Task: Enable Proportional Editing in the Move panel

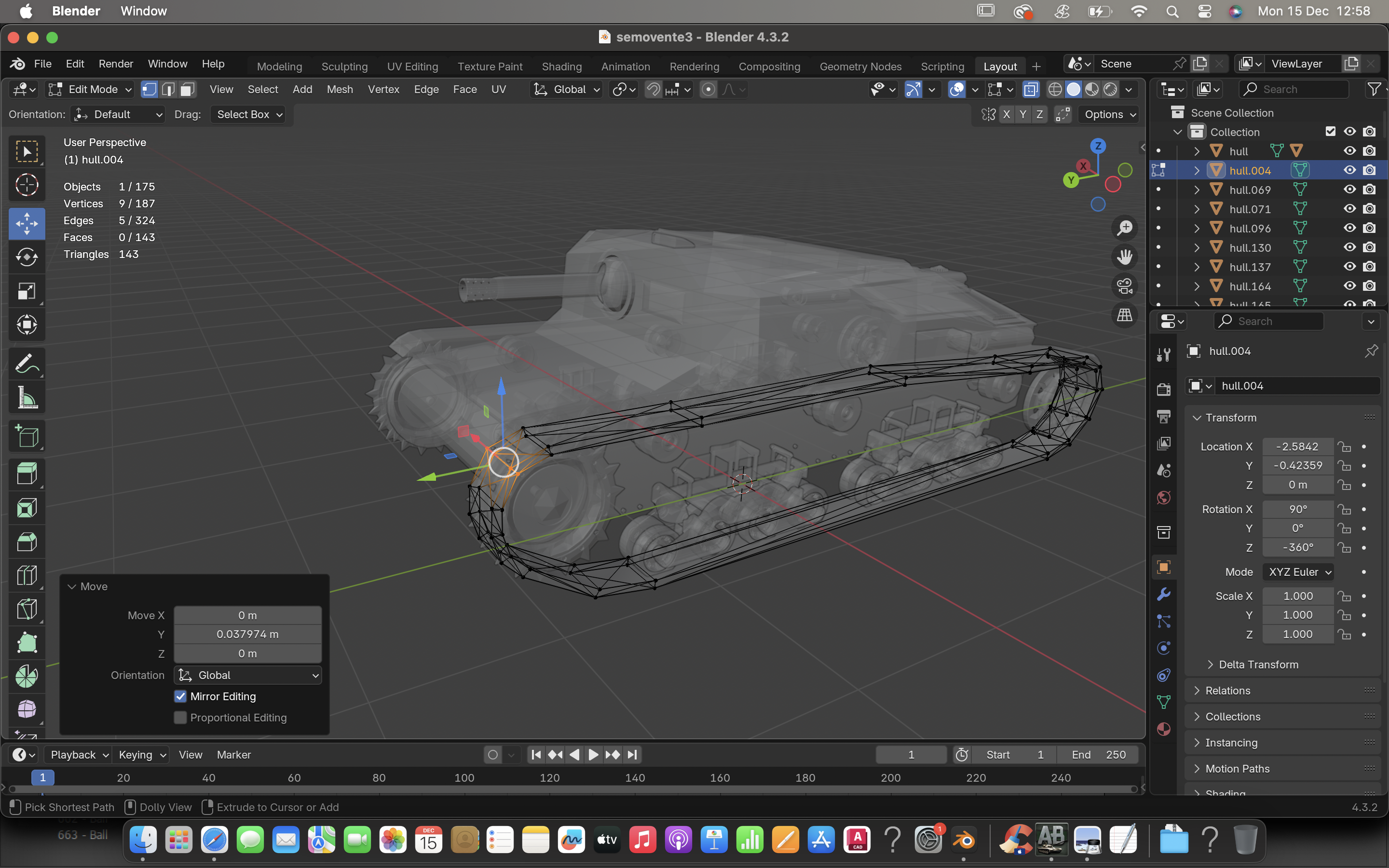Action: pos(180,718)
